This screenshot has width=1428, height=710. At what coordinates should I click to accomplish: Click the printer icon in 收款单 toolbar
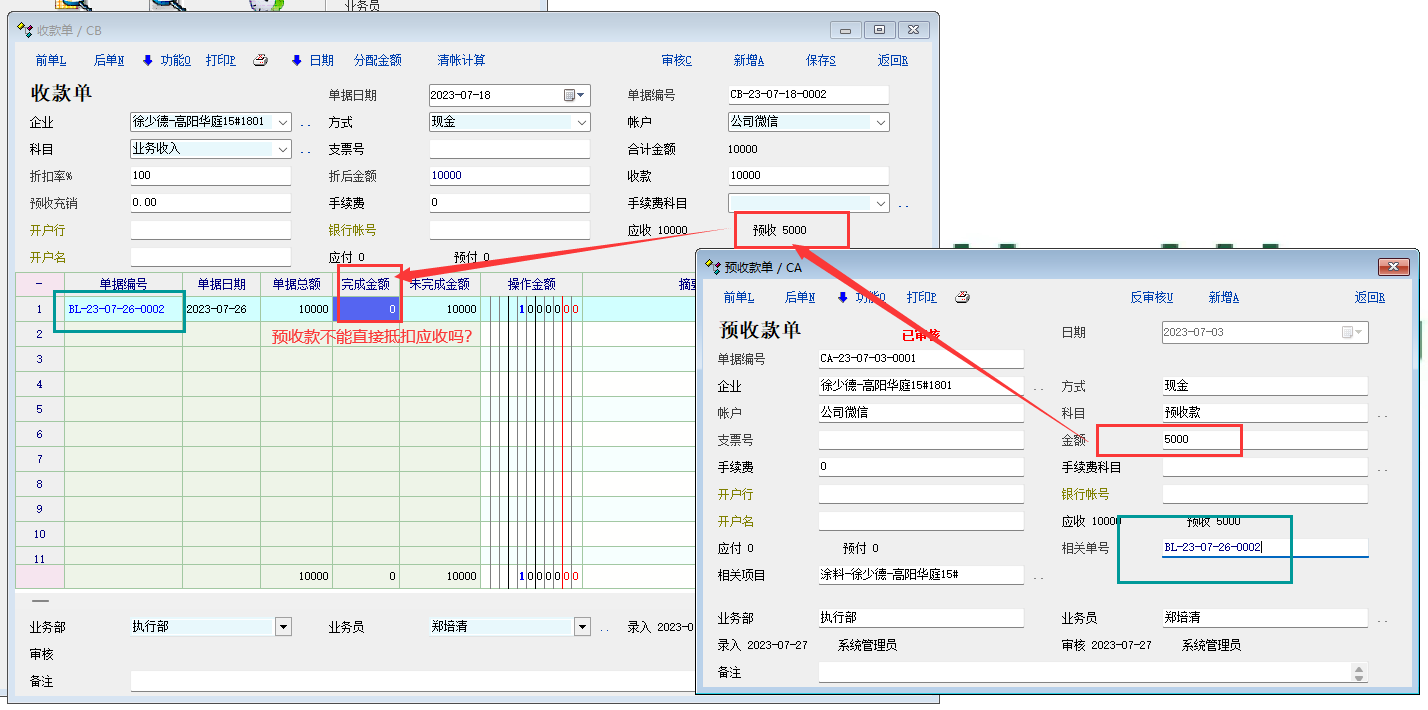pos(260,60)
